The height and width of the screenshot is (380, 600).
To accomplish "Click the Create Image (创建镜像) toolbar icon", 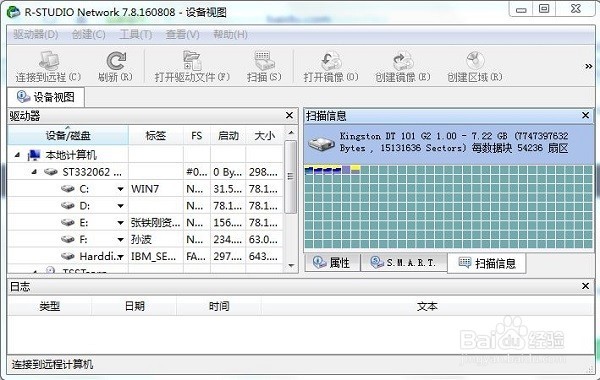I will pos(403,60).
